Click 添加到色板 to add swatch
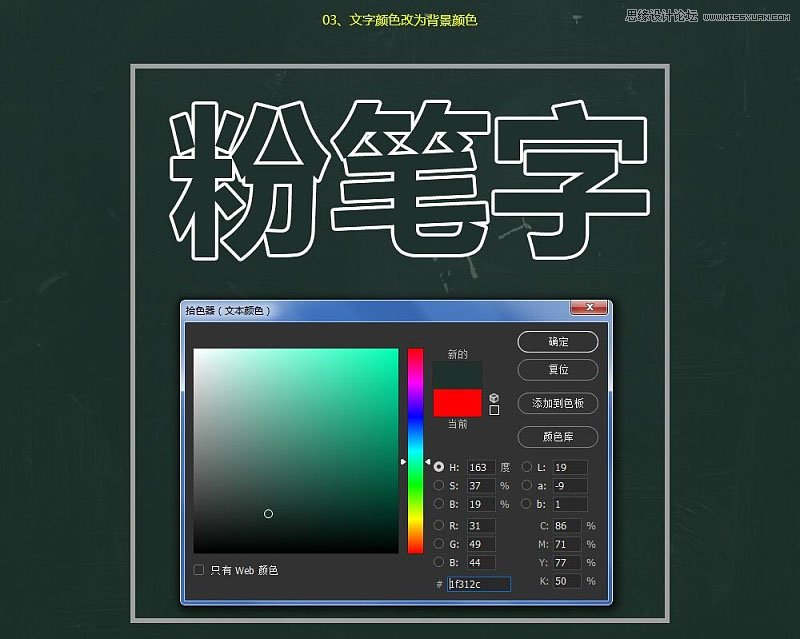This screenshot has height=639, width=800. 557,403
